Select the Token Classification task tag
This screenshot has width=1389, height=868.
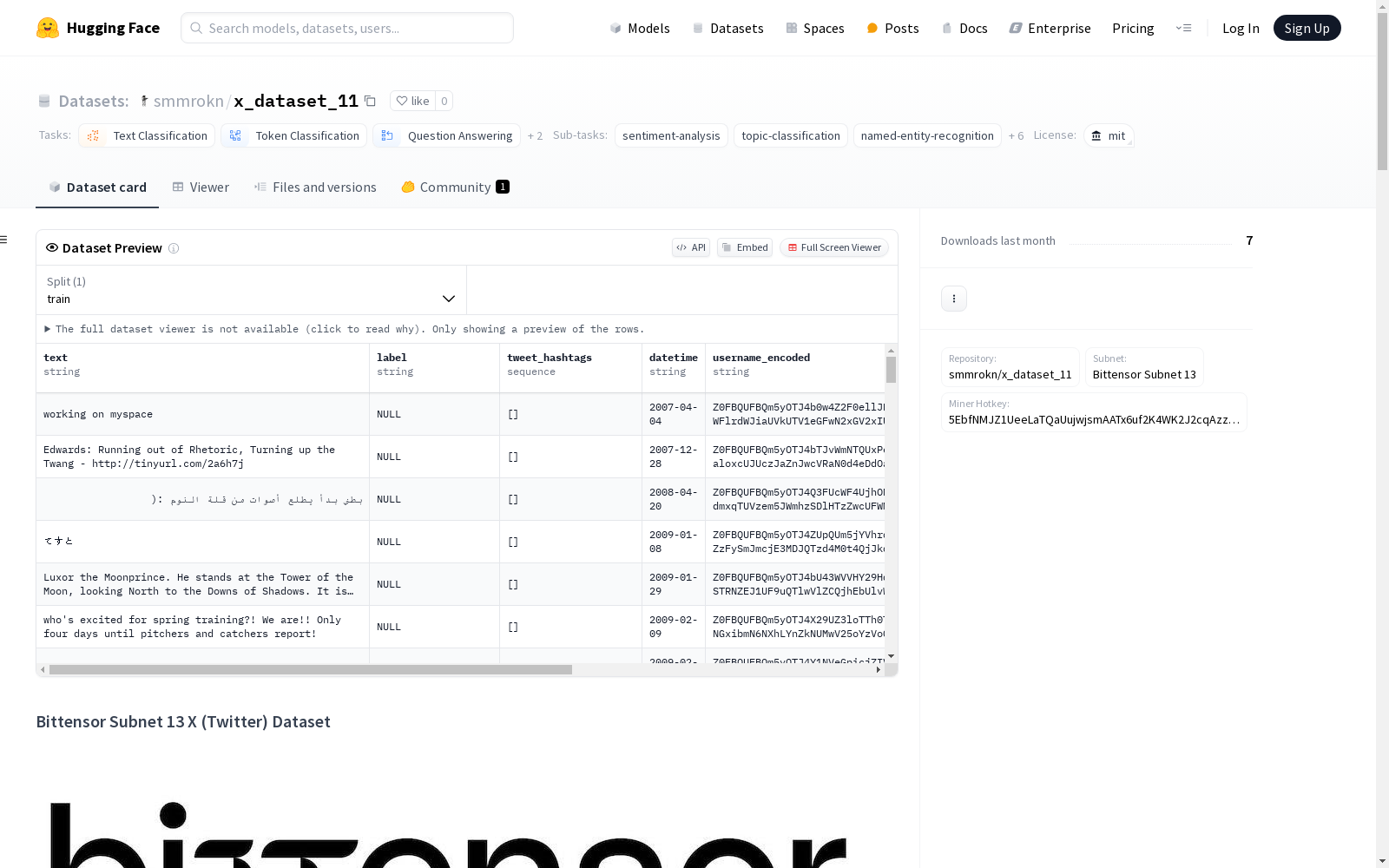pyautogui.click(x=293, y=135)
